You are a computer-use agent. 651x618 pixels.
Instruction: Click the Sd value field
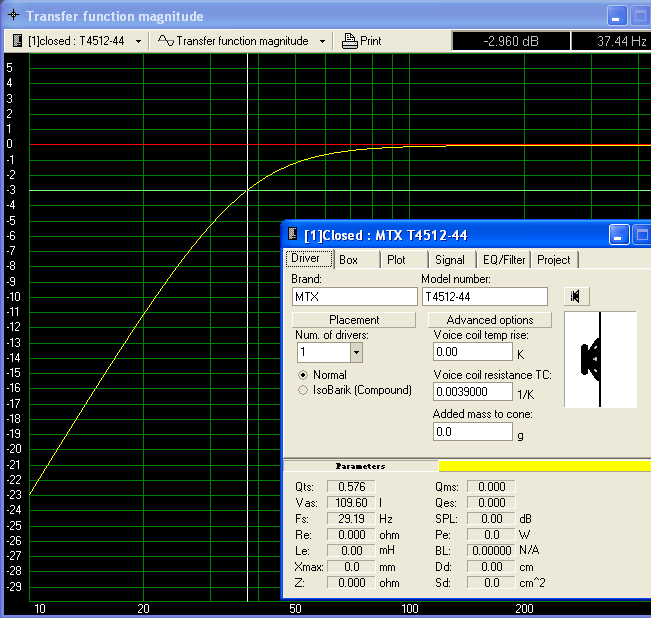491,583
